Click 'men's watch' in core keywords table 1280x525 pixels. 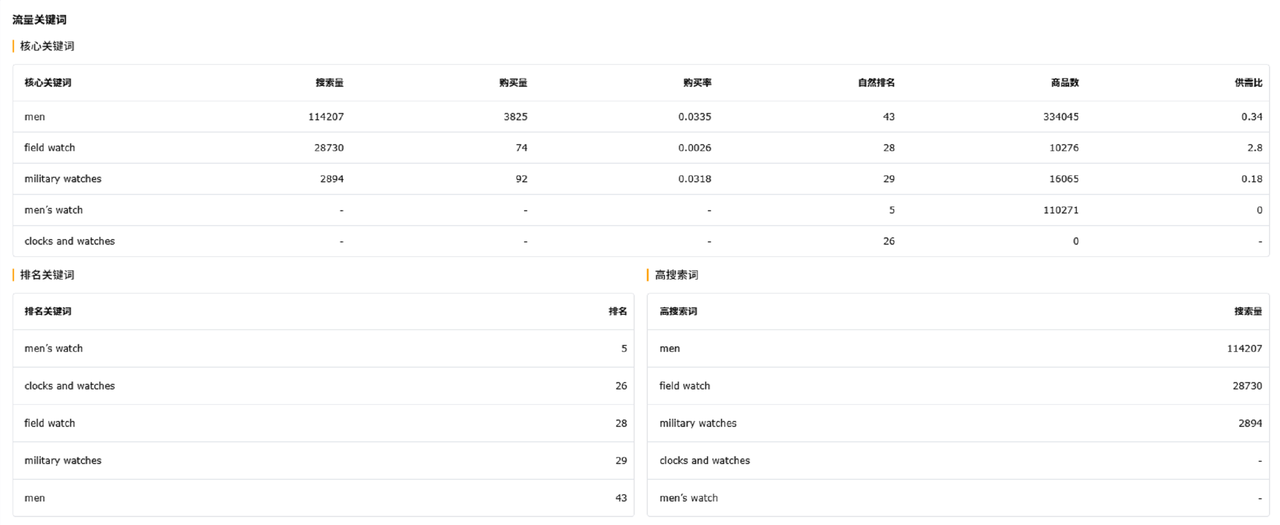coord(54,210)
